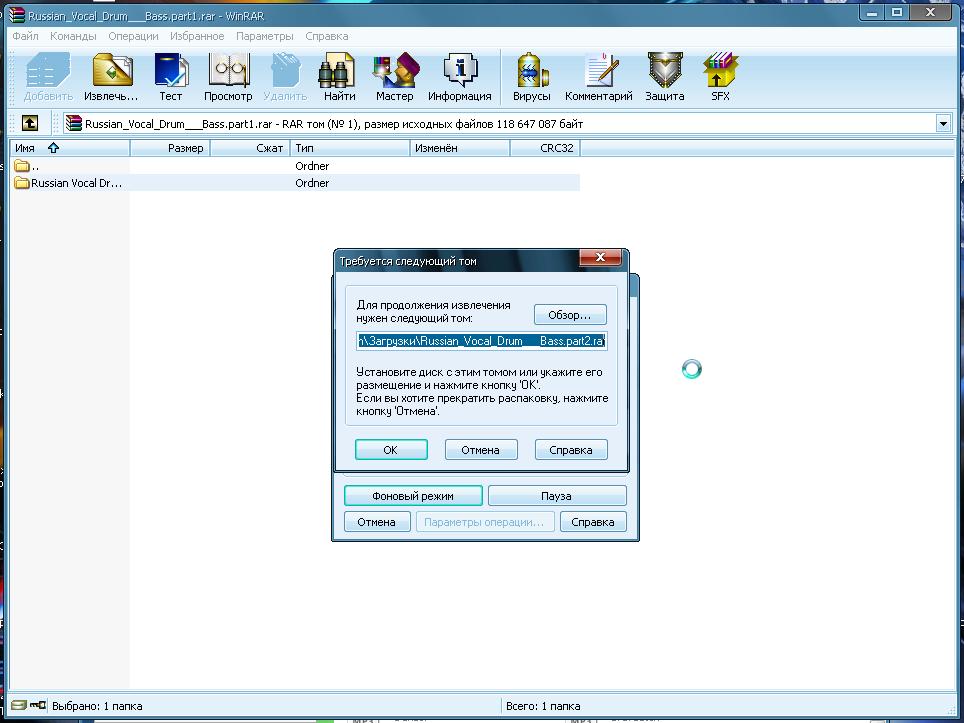Image resolution: width=964 pixels, height=723 pixels.
Task: Click the Find (Найти) binoculars icon
Action: pos(339,77)
